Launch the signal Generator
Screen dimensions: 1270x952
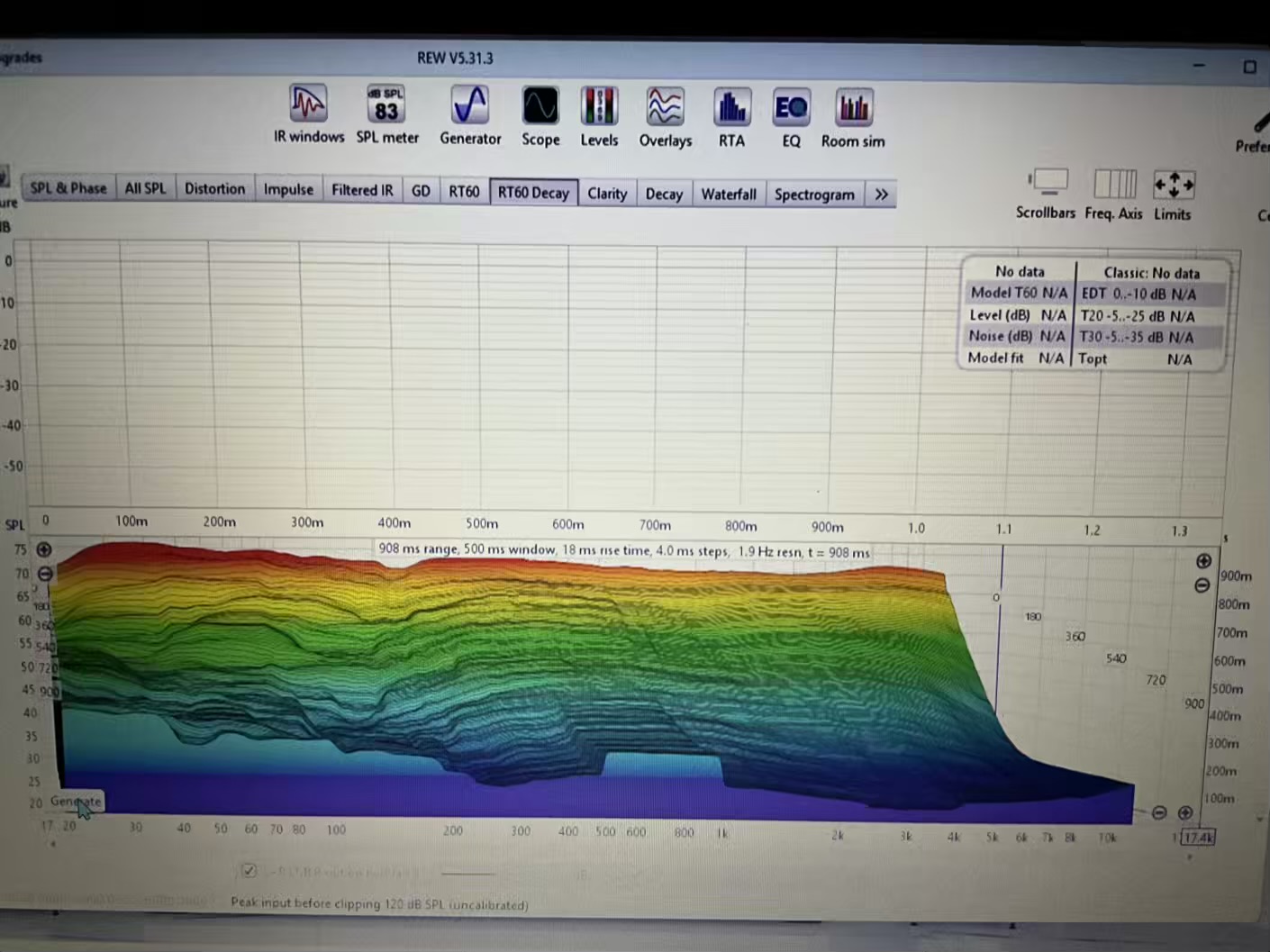[470, 107]
